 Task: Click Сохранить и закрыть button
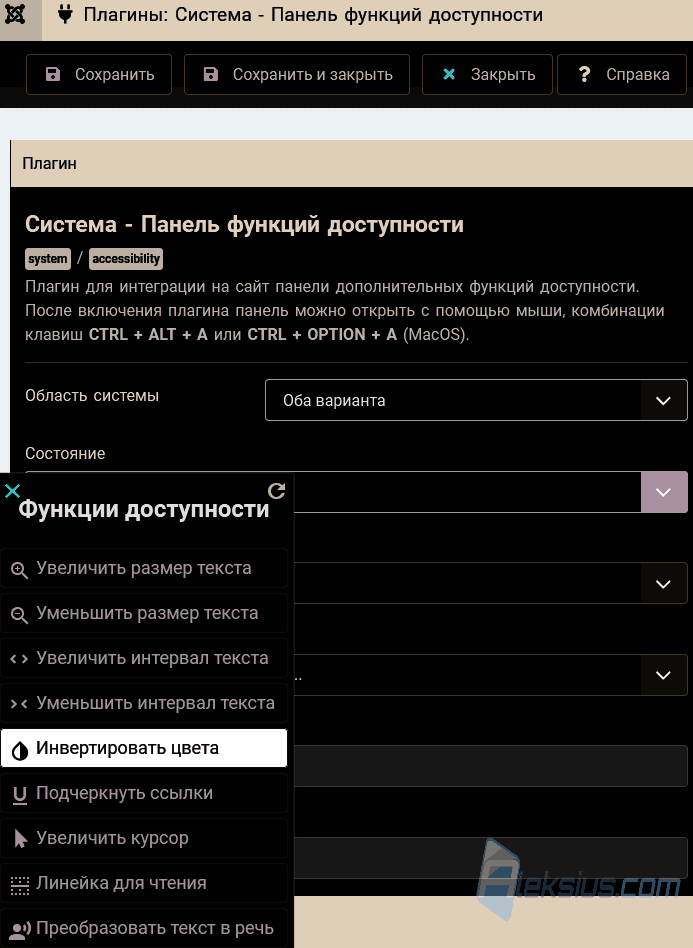point(297,74)
